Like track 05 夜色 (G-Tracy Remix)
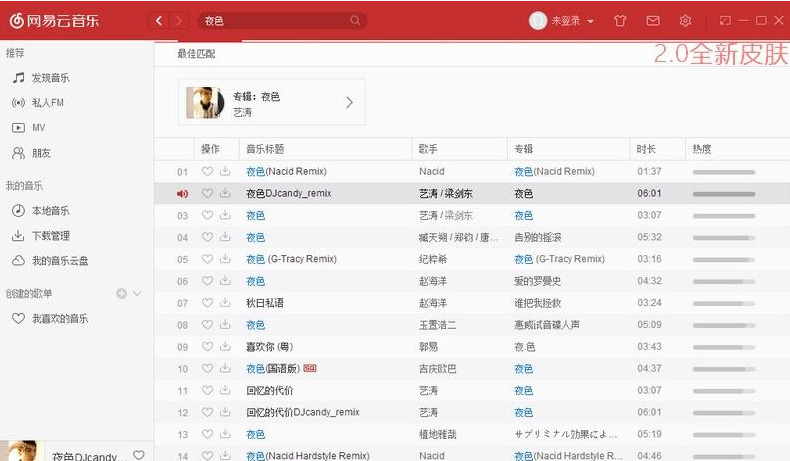This screenshot has width=790, height=461. [207, 259]
